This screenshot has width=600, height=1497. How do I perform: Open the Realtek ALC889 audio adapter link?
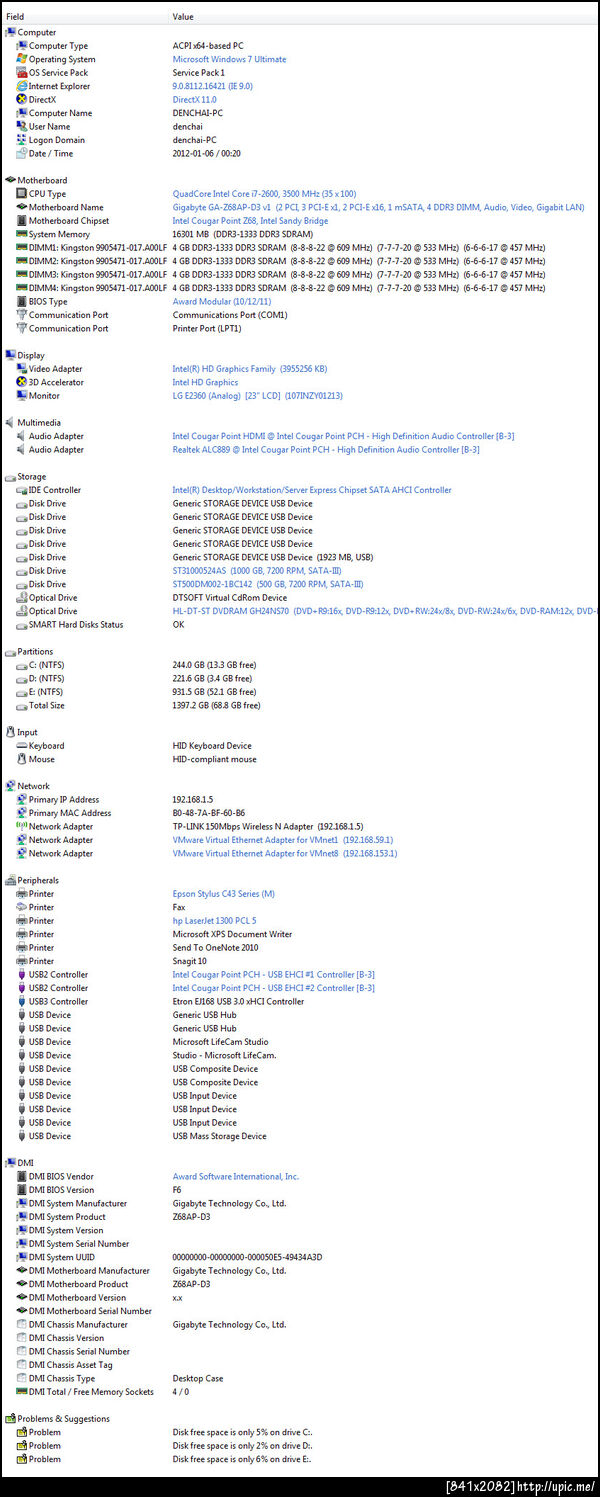tap(326, 450)
